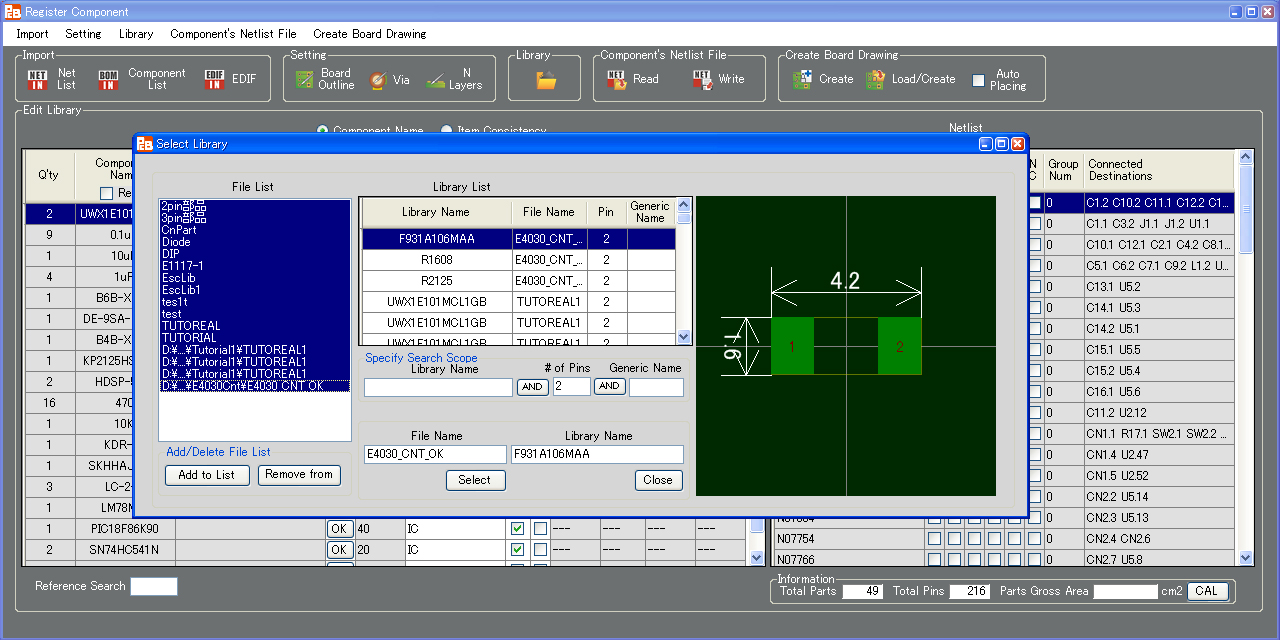The width and height of the screenshot is (1280, 640).
Task: Click OK button in SN74HC541N row
Action: pyautogui.click(x=340, y=549)
